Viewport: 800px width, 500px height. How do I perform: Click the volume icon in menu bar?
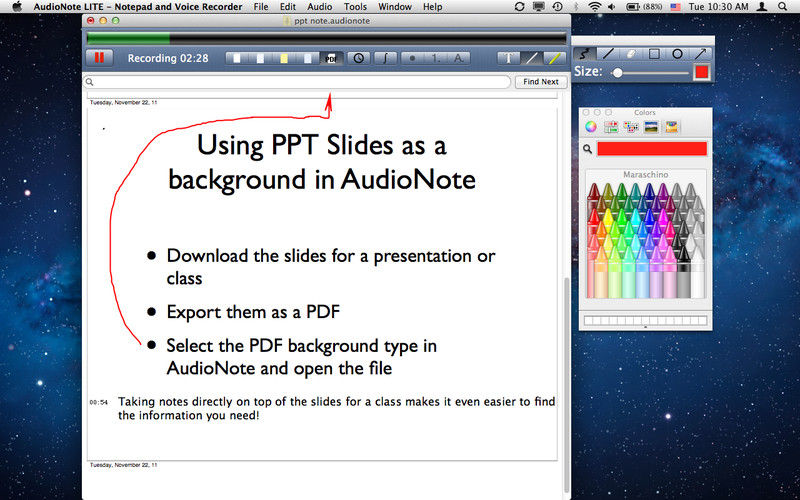(612, 7)
